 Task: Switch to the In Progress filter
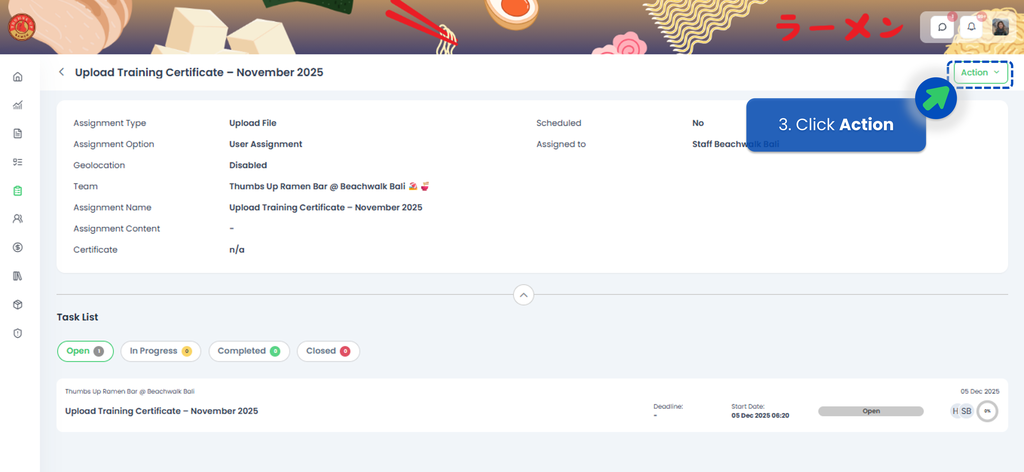pos(160,351)
